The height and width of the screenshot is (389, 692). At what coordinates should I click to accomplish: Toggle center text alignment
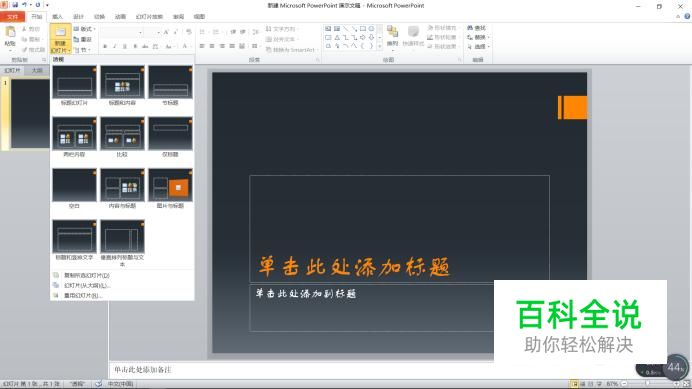pos(212,46)
